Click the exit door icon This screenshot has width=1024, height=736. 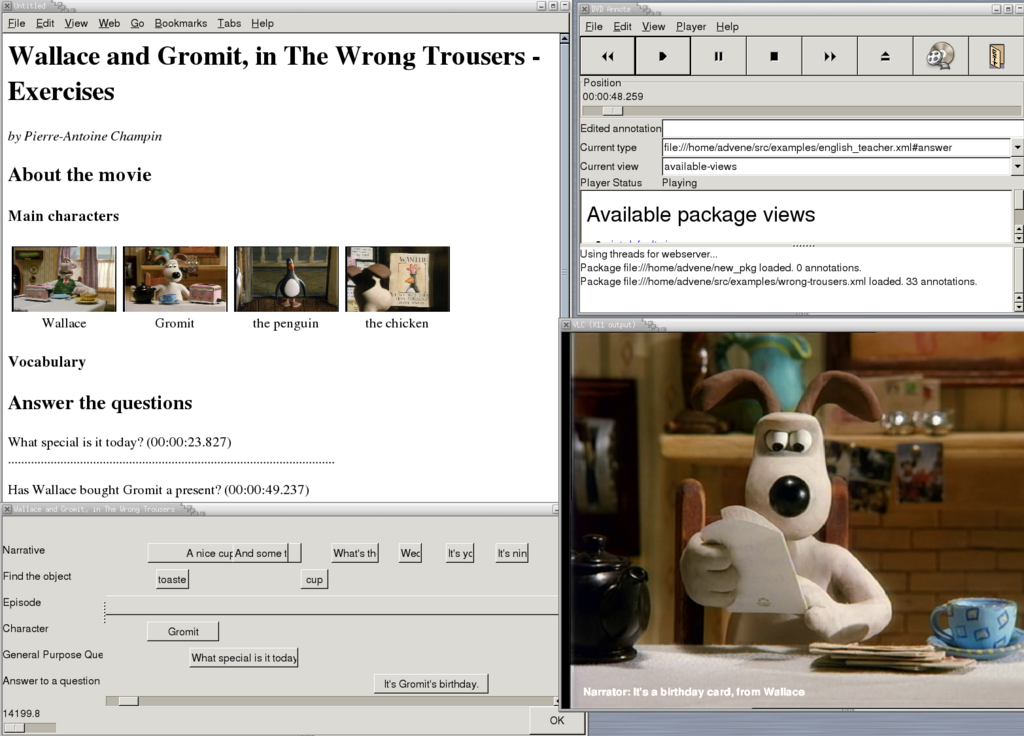click(x=996, y=56)
